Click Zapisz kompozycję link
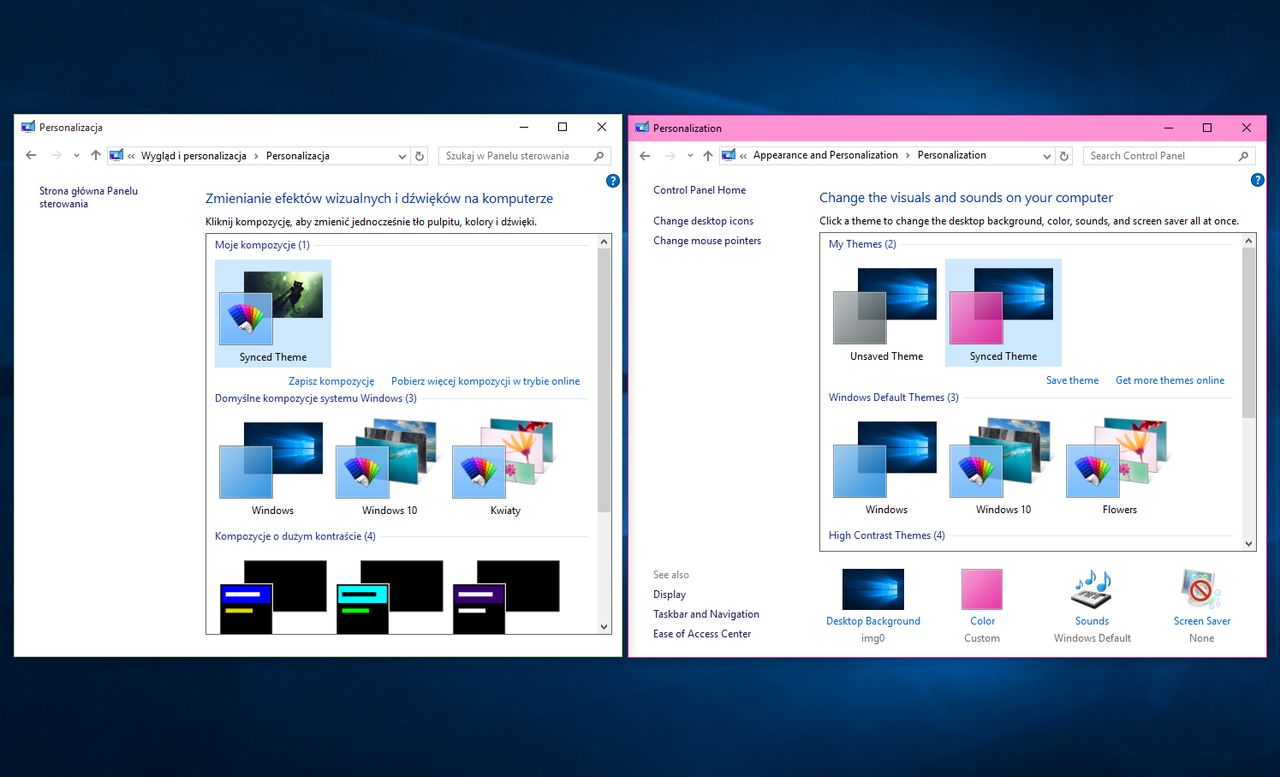This screenshot has height=777, width=1280. [x=331, y=381]
